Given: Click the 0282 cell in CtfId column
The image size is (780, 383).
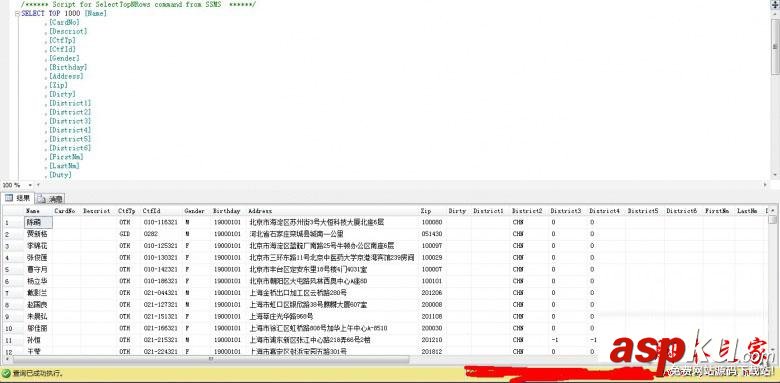Looking at the screenshot, I should [x=150, y=234].
